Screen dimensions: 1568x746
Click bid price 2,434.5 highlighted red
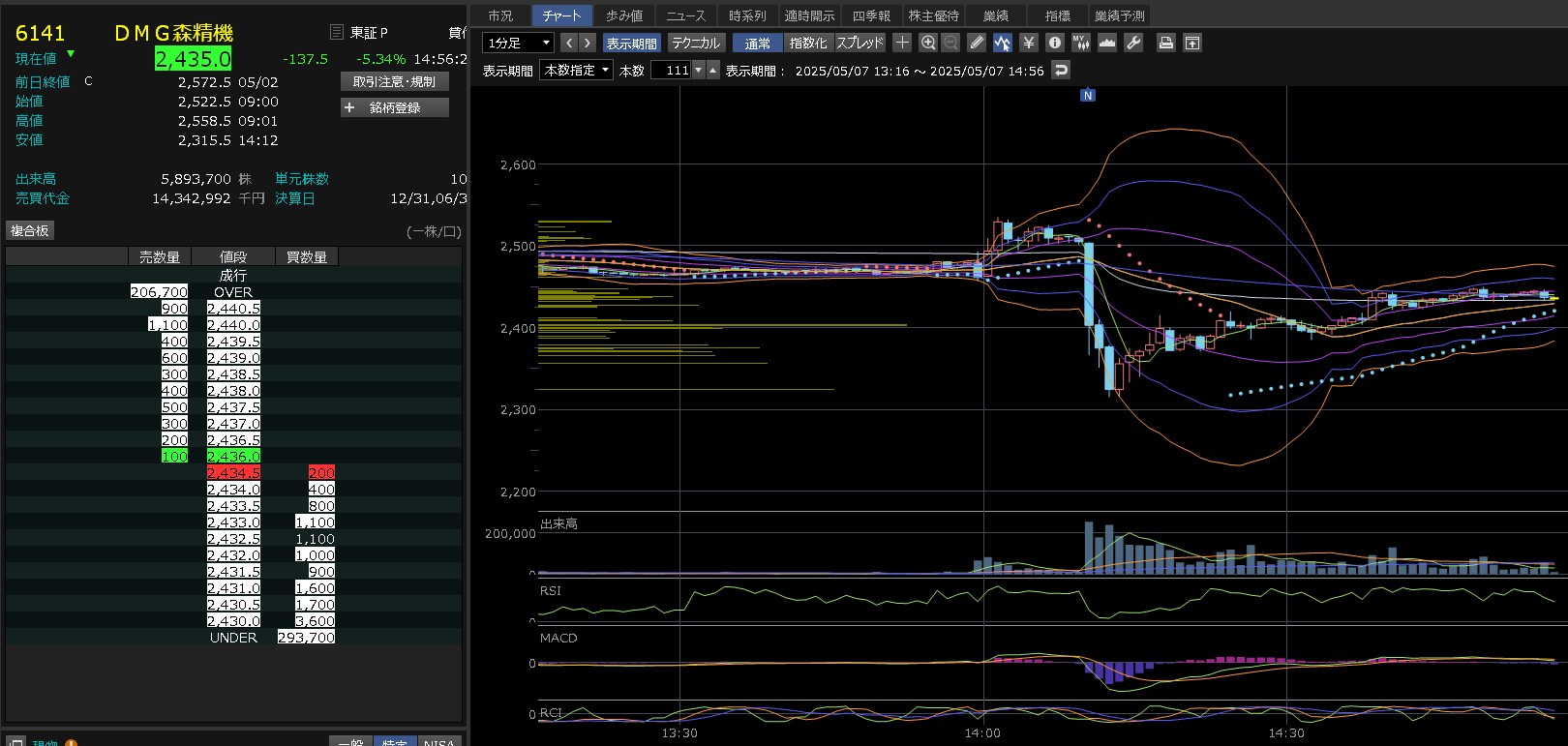[x=233, y=472]
